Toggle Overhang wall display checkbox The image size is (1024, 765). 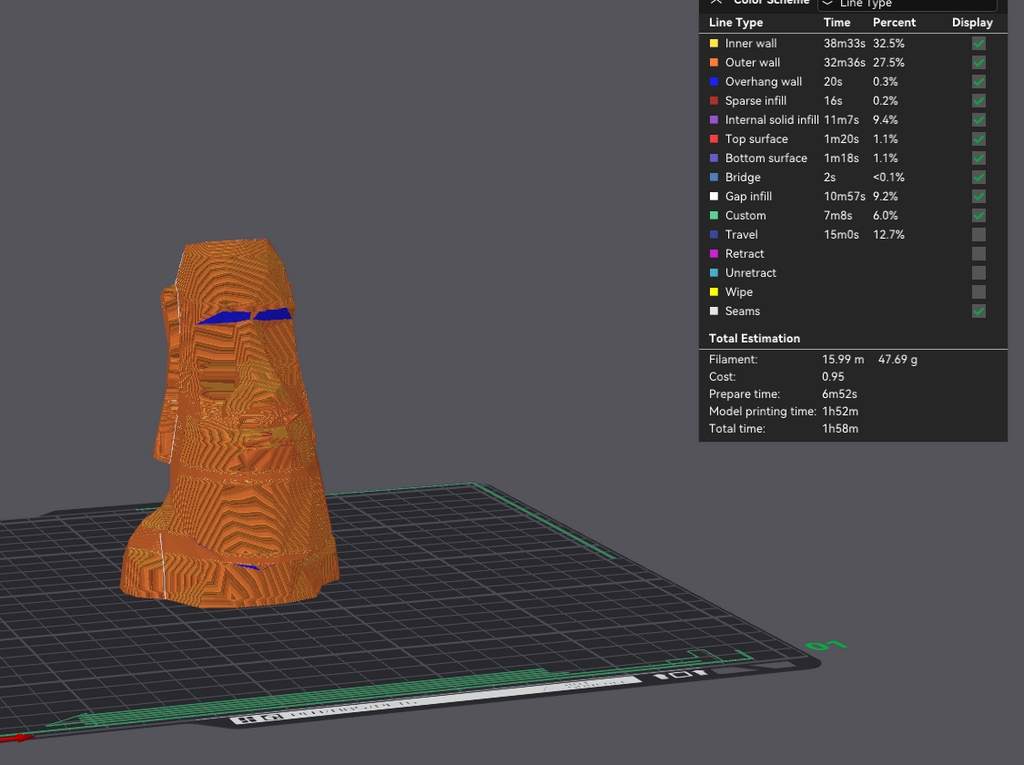click(978, 82)
